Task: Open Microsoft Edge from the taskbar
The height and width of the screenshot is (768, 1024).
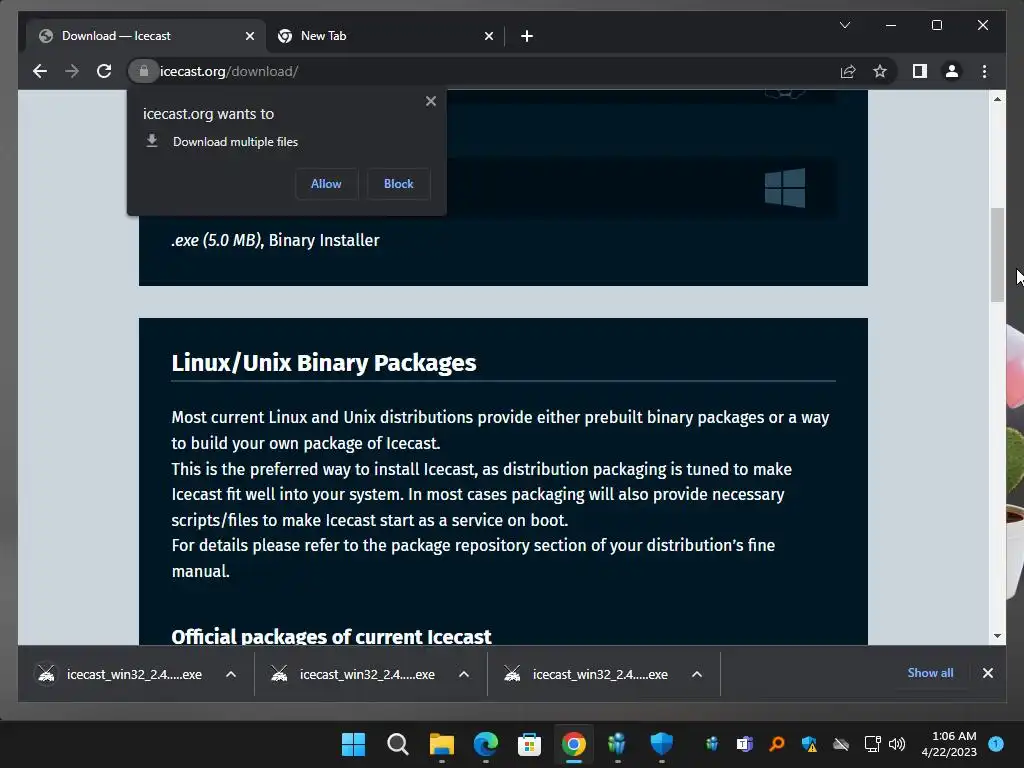Action: [x=485, y=744]
